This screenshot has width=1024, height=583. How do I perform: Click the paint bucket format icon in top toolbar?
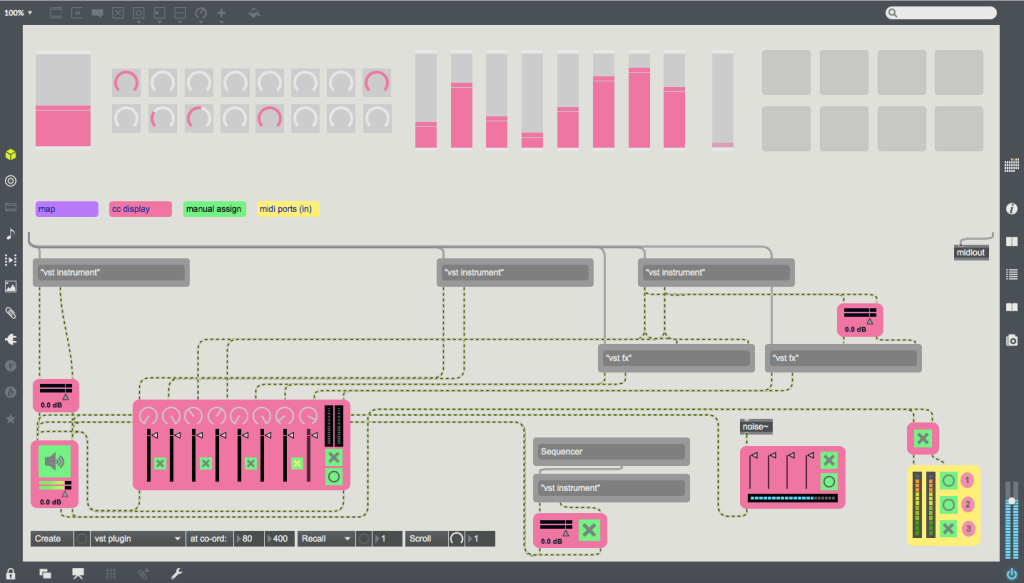point(254,14)
